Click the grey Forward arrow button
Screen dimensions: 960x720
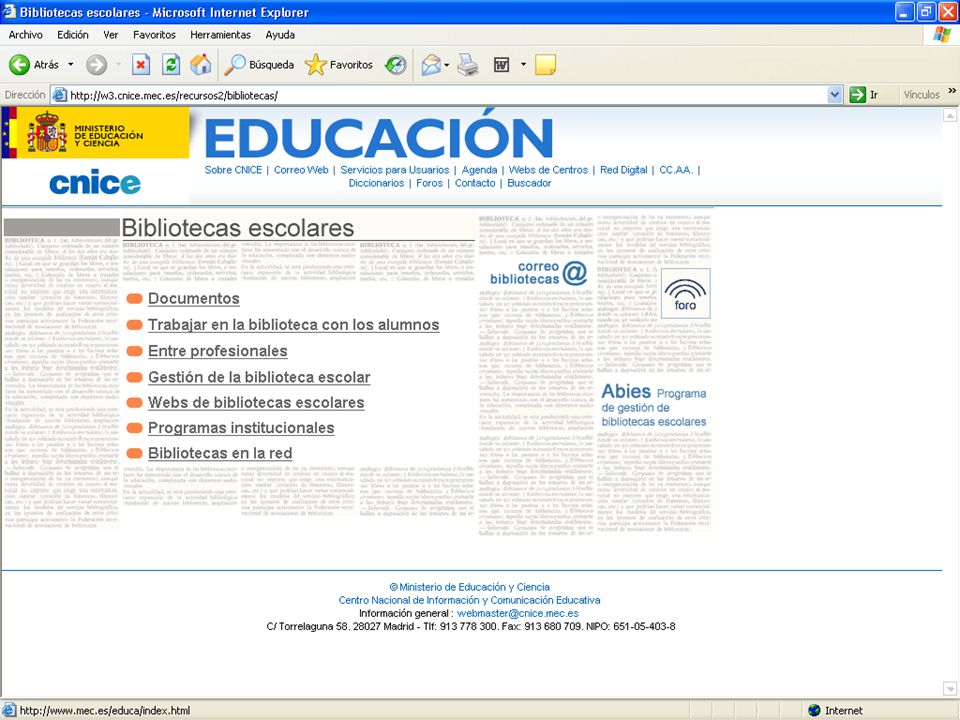pos(96,64)
